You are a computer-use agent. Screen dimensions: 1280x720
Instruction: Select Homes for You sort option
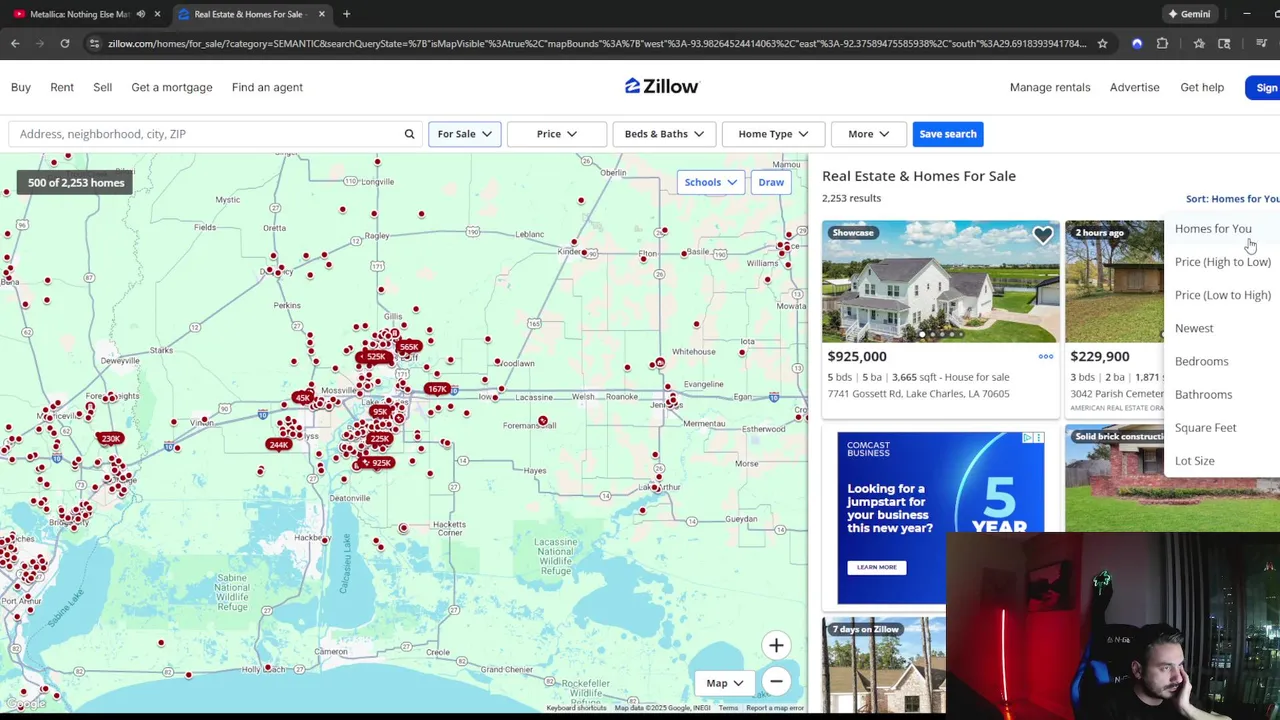[1213, 229]
